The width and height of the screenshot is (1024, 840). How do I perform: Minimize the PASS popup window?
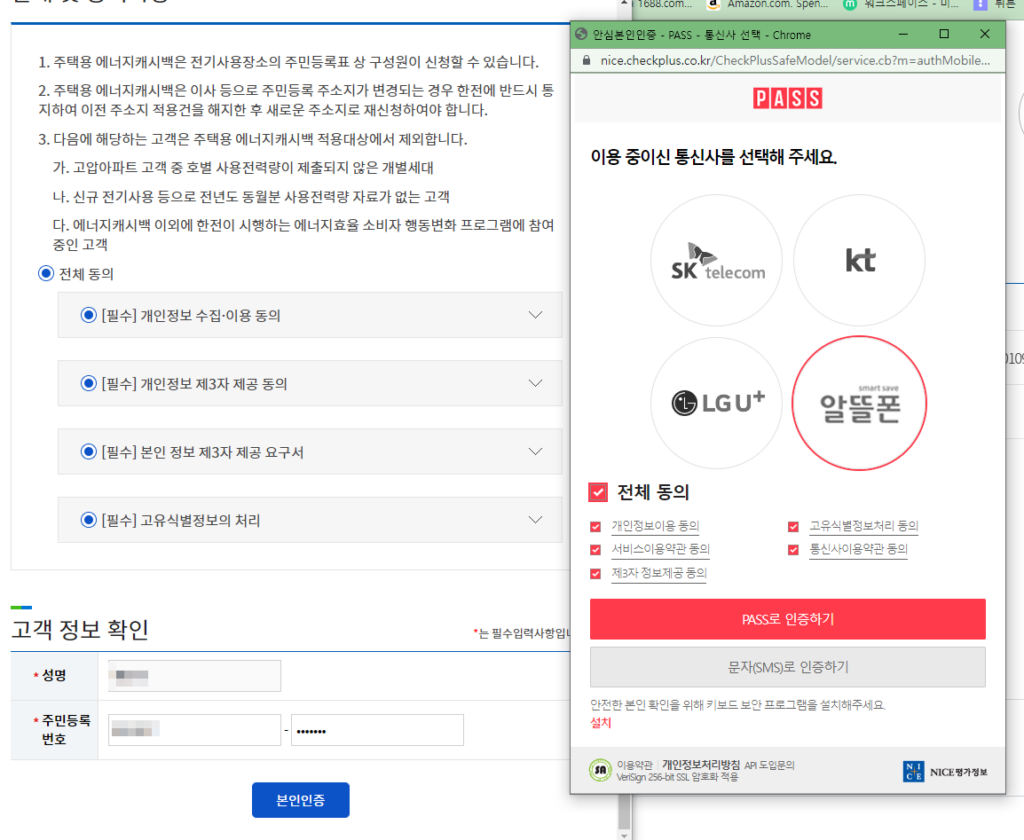click(903, 34)
